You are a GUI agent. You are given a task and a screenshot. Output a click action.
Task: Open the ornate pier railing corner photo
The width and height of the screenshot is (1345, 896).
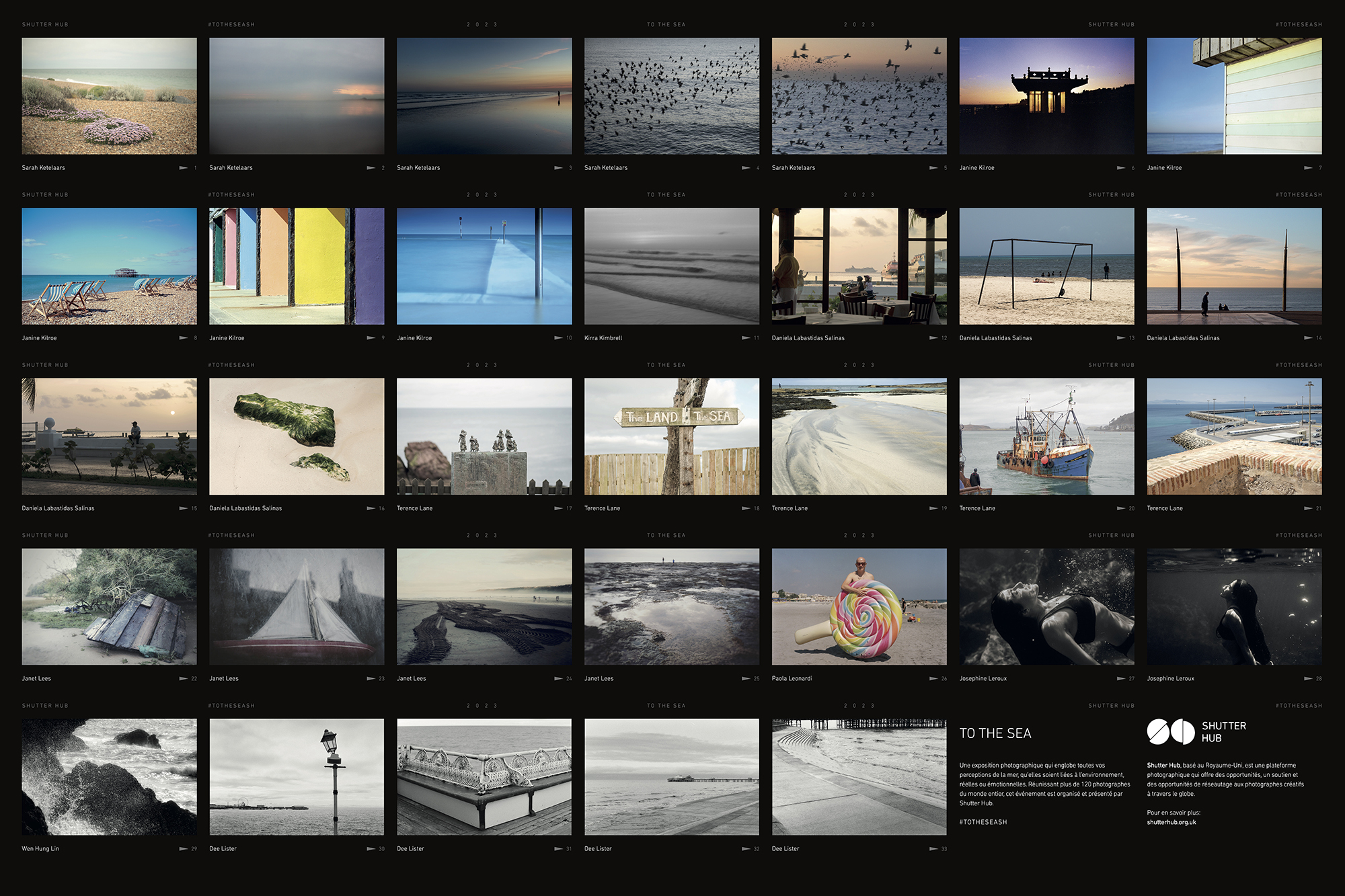point(484,777)
